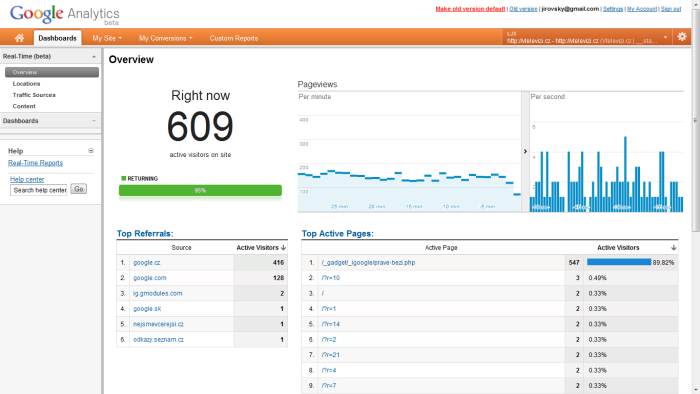Sort Top Active Pages by Active Visitors arrow
This screenshot has height=394, width=700.
[674, 248]
